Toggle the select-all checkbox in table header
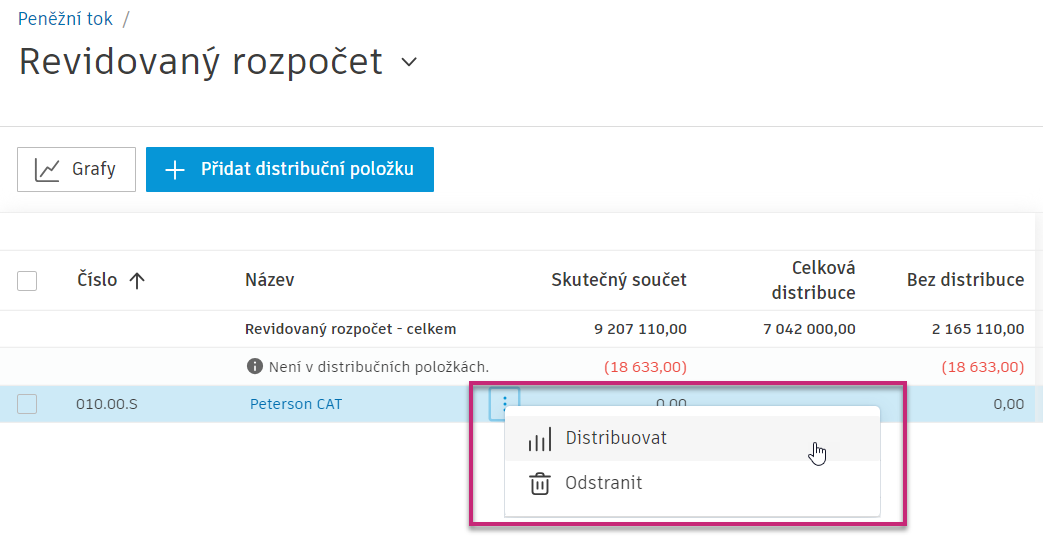 pos(27,281)
